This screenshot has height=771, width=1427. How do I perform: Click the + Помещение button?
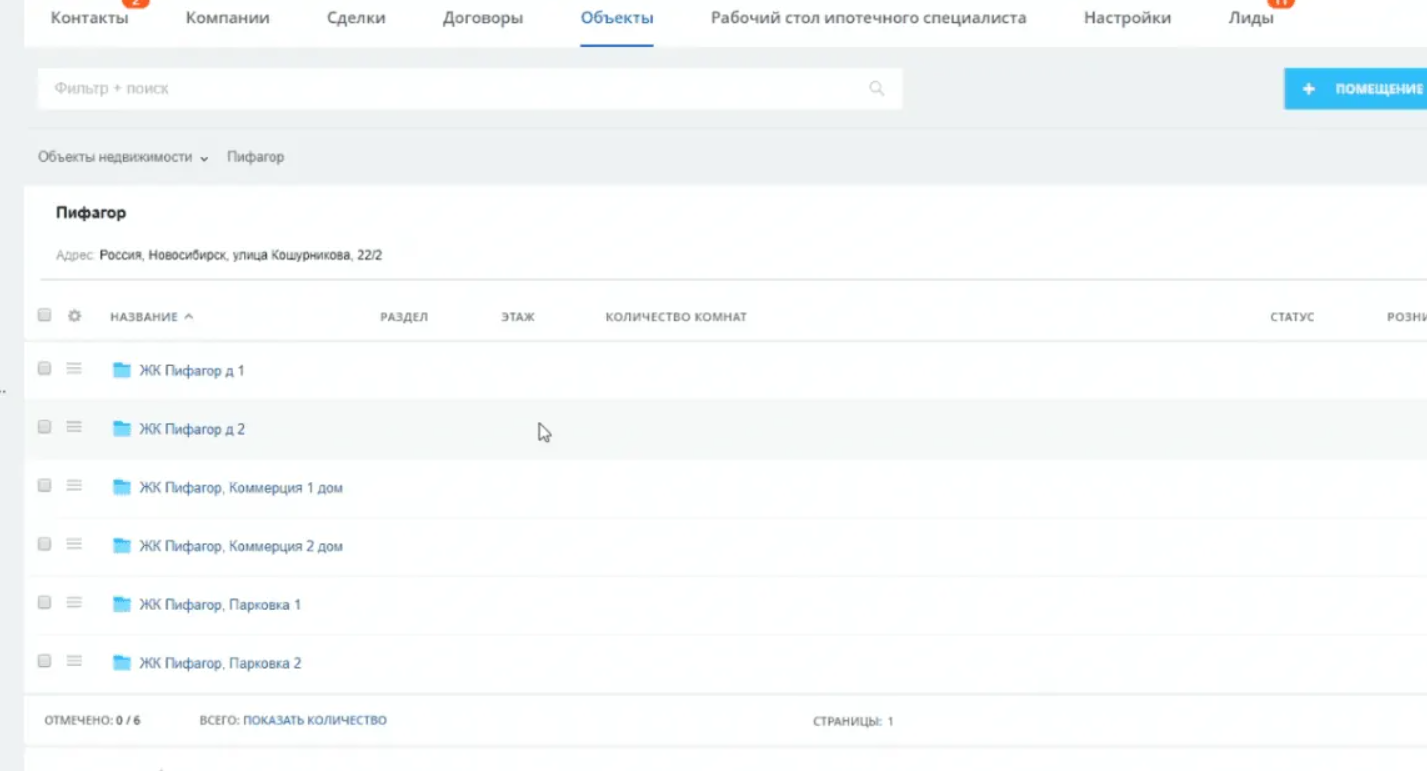(1358, 89)
